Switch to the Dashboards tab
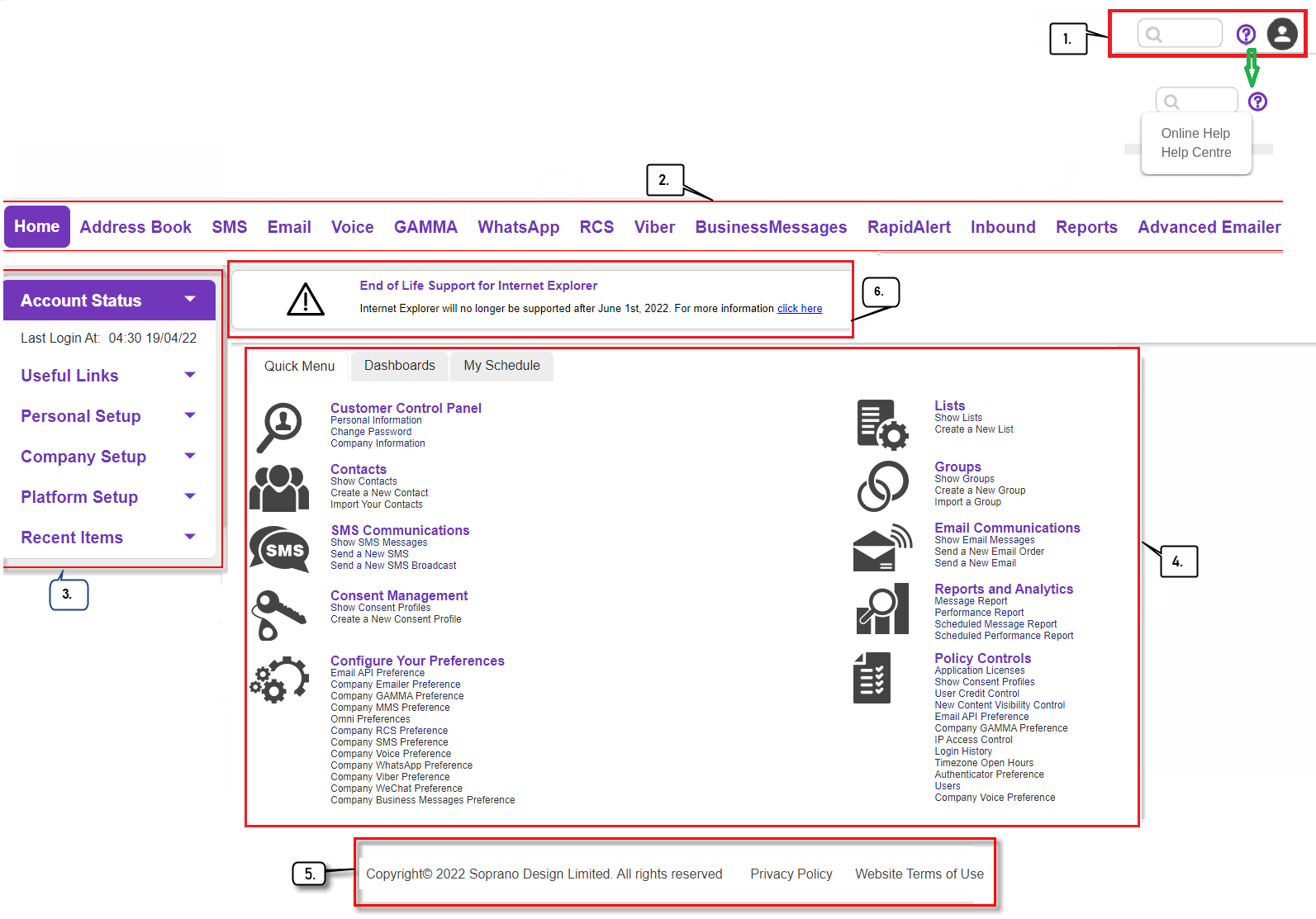The width and height of the screenshot is (1316, 919). [x=399, y=366]
